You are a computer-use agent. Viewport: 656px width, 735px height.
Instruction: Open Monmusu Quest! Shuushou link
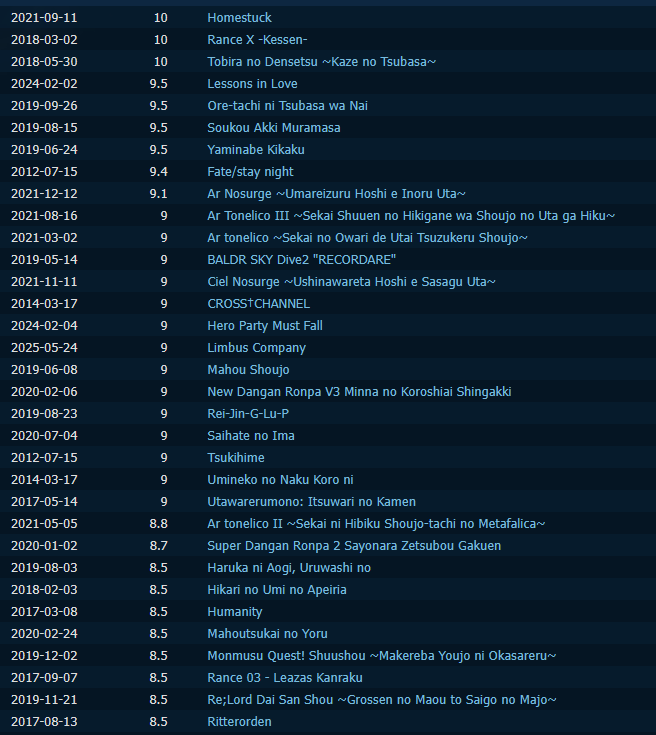[382, 657]
